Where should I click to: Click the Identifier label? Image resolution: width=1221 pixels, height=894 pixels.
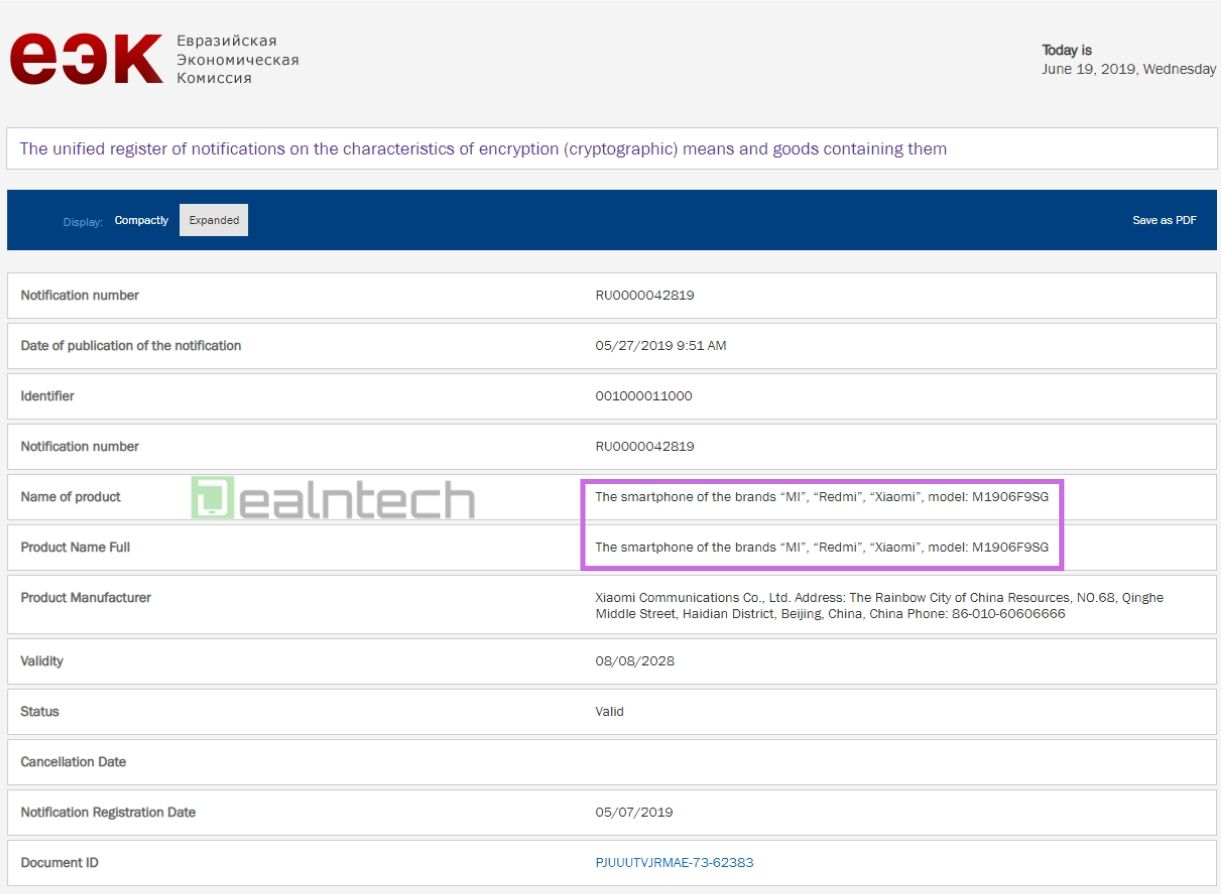click(x=47, y=396)
